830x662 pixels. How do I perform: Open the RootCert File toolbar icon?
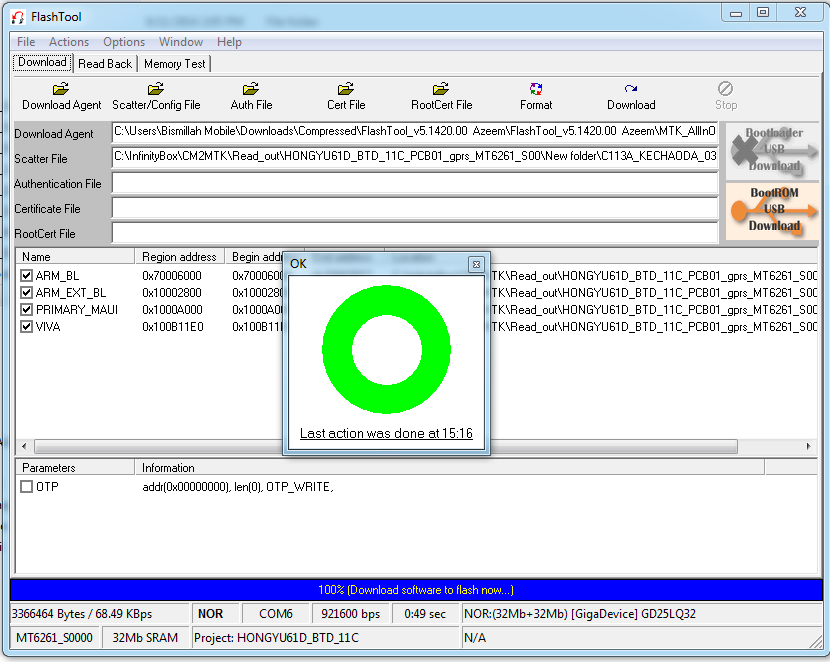[441, 88]
